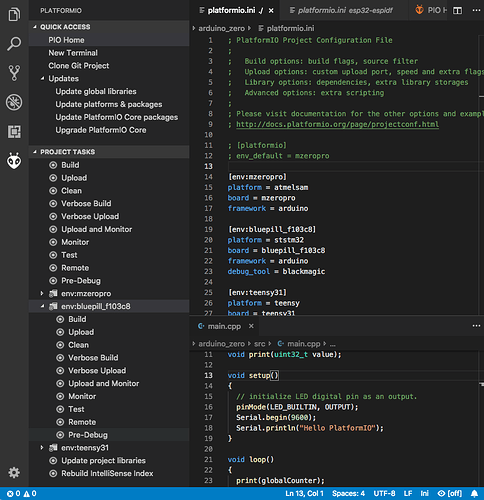
Task: Close the platformio.ini tab
Action: coord(271,11)
